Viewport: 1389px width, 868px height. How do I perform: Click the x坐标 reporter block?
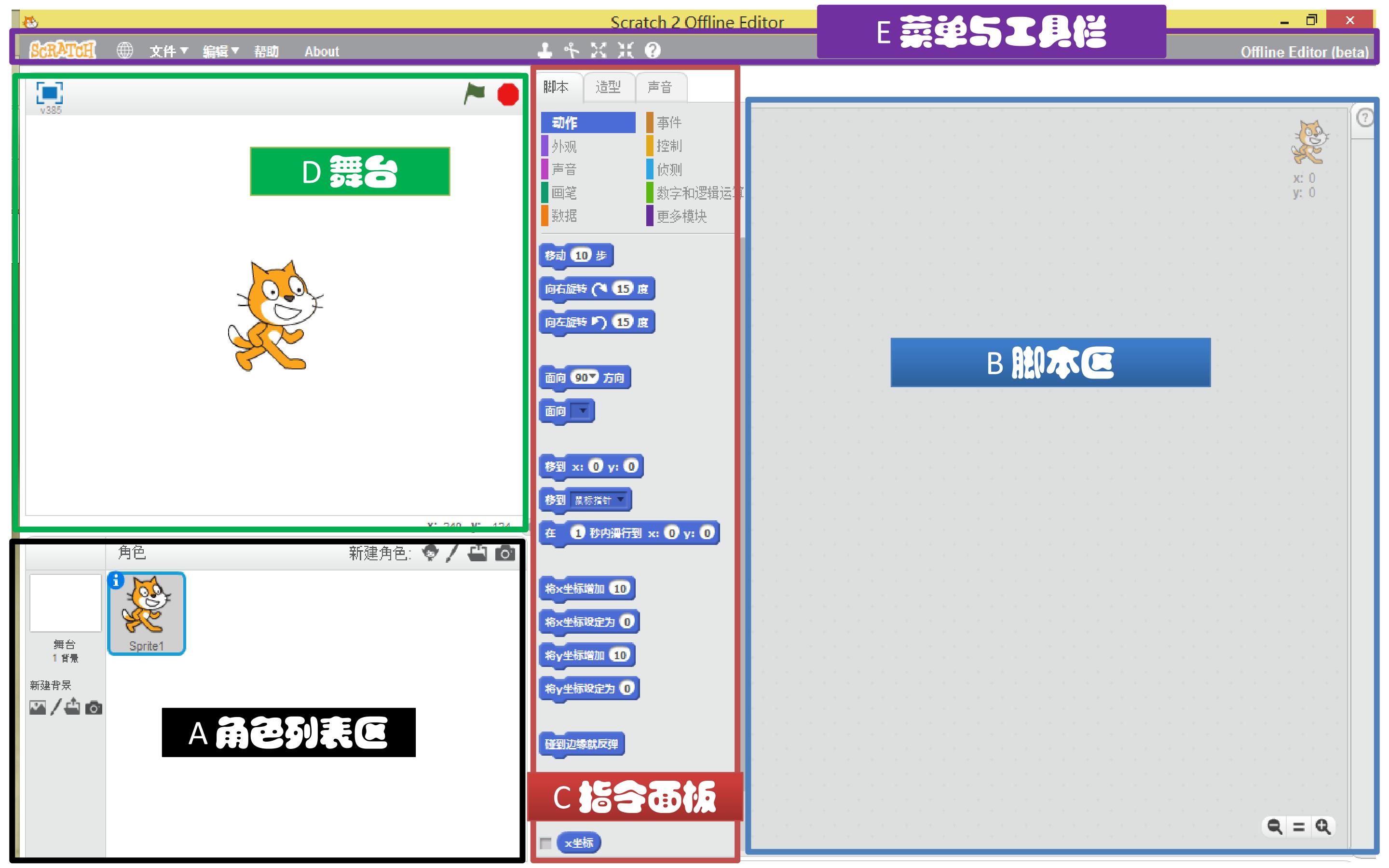click(579, 843)
